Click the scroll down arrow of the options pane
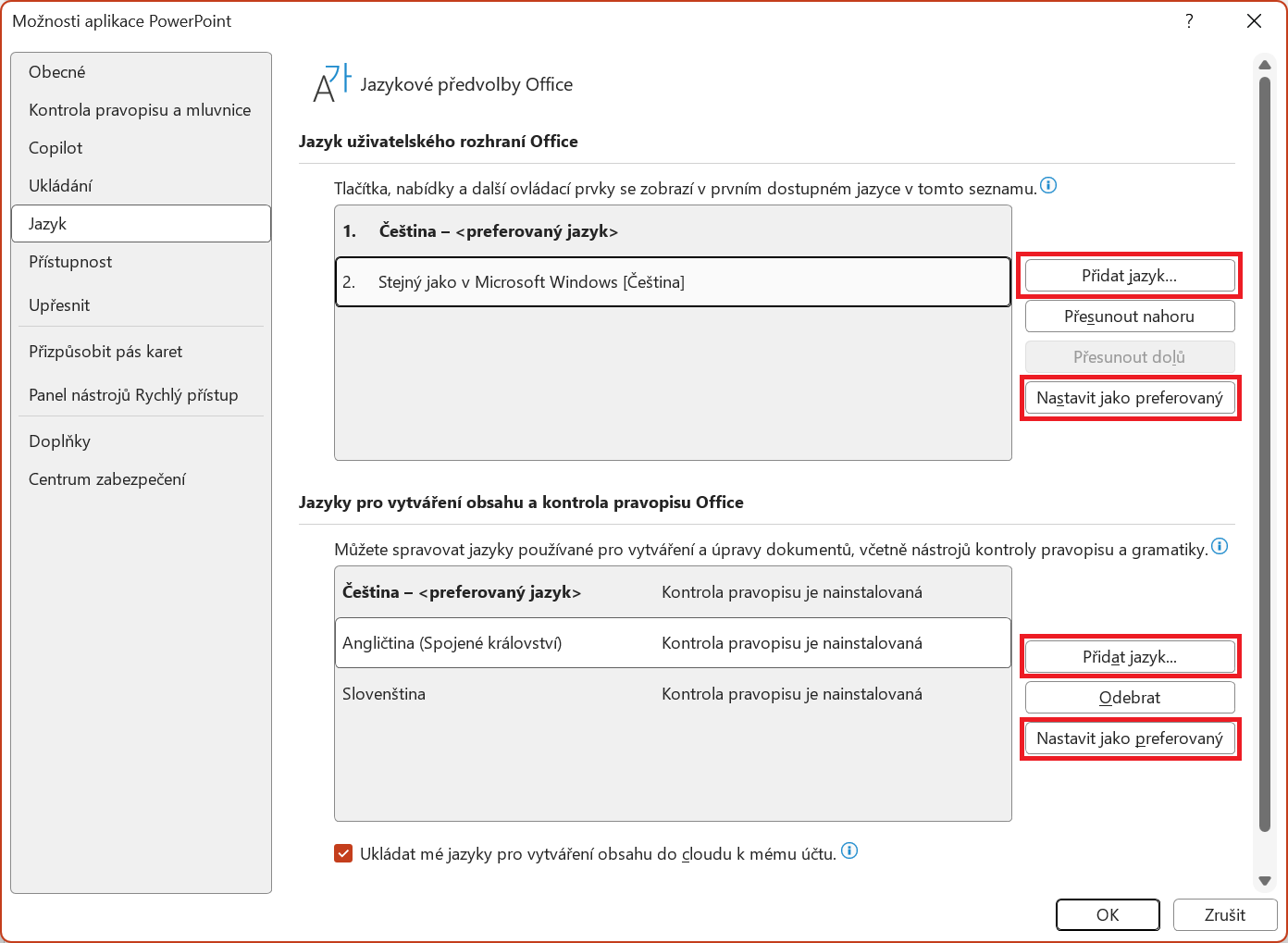This screenshot has height=943, width=1288. [1265, 881]
